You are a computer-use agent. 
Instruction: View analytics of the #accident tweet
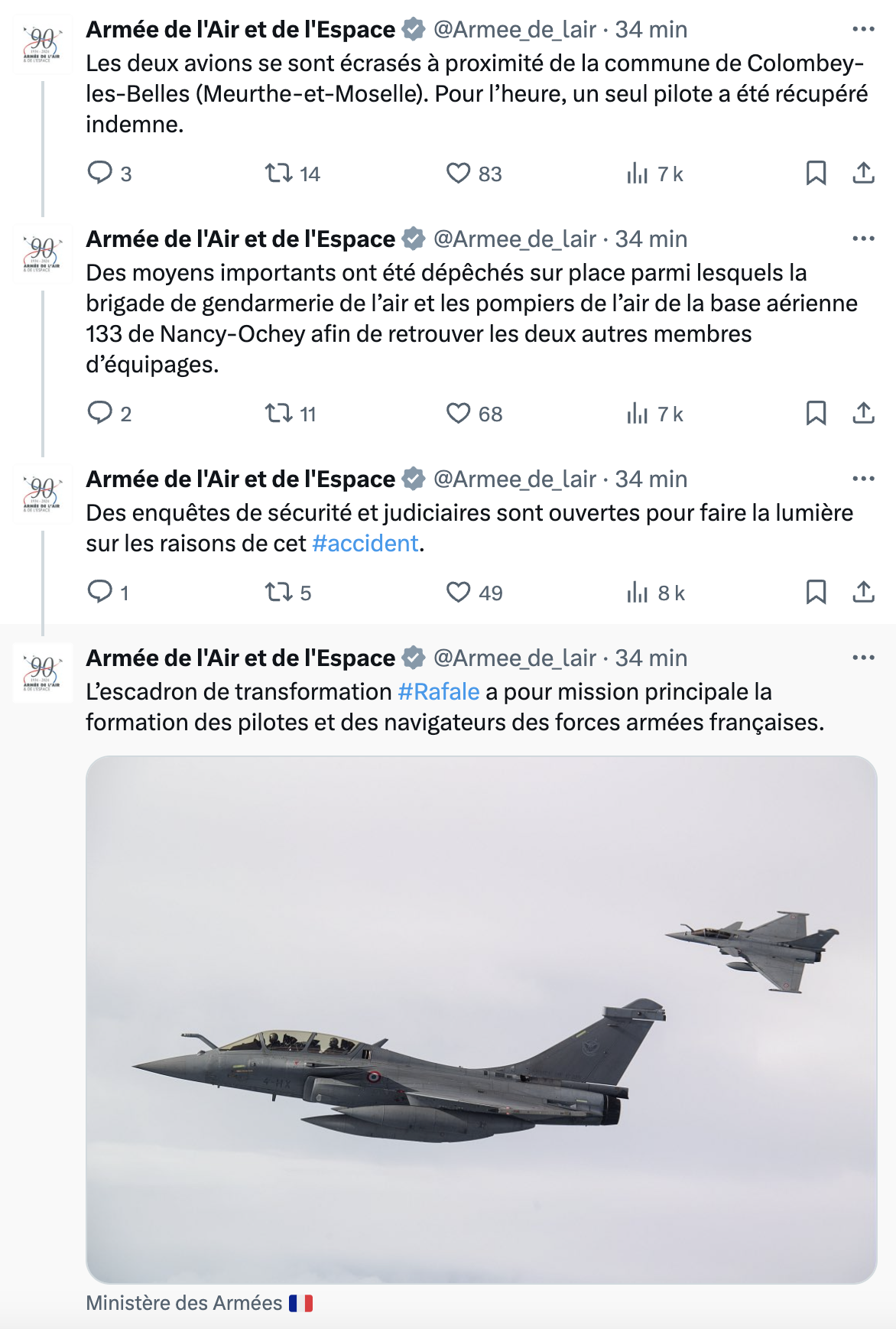coord(638,593)
